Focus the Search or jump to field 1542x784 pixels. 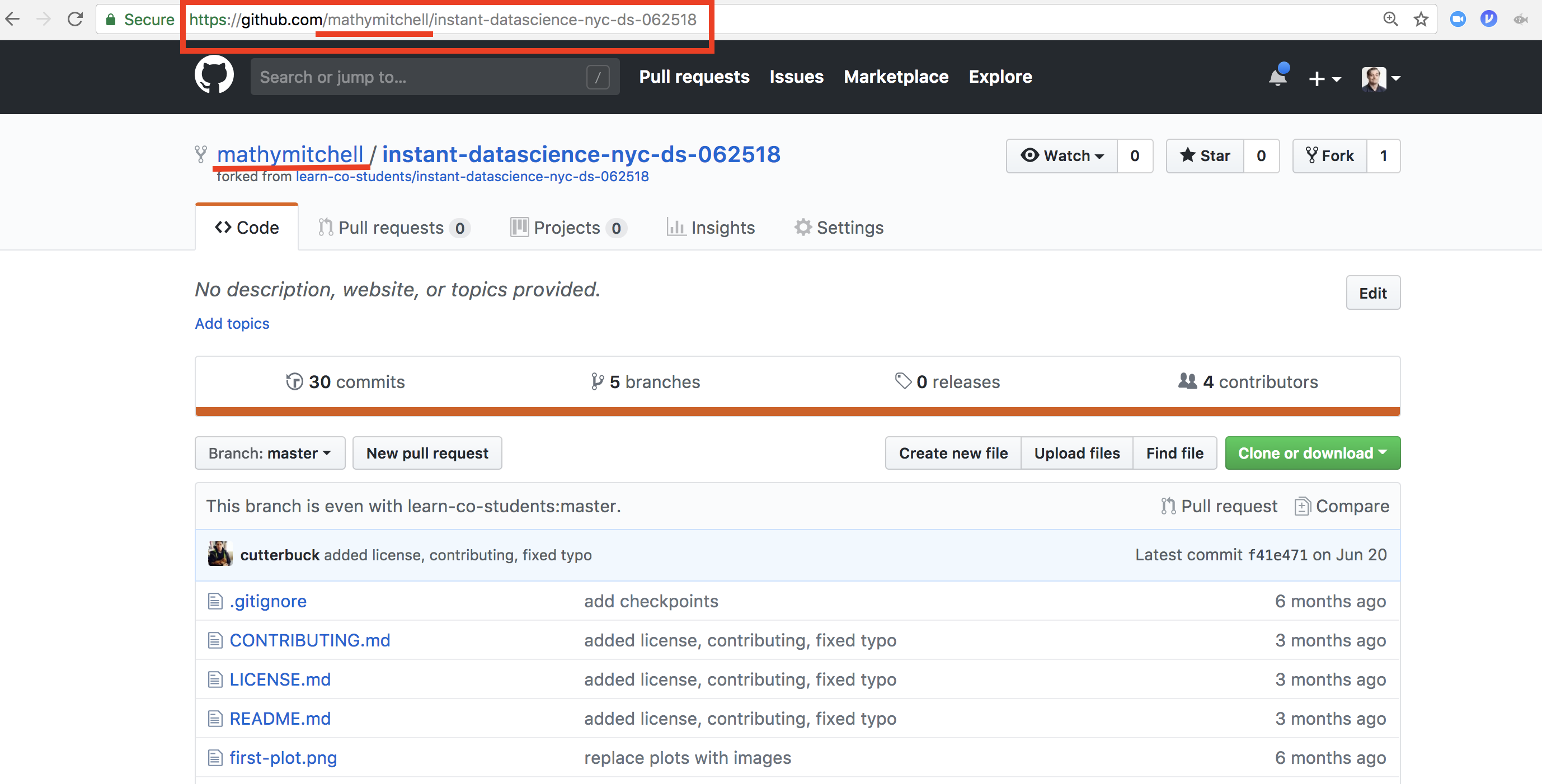pos(419,77)
